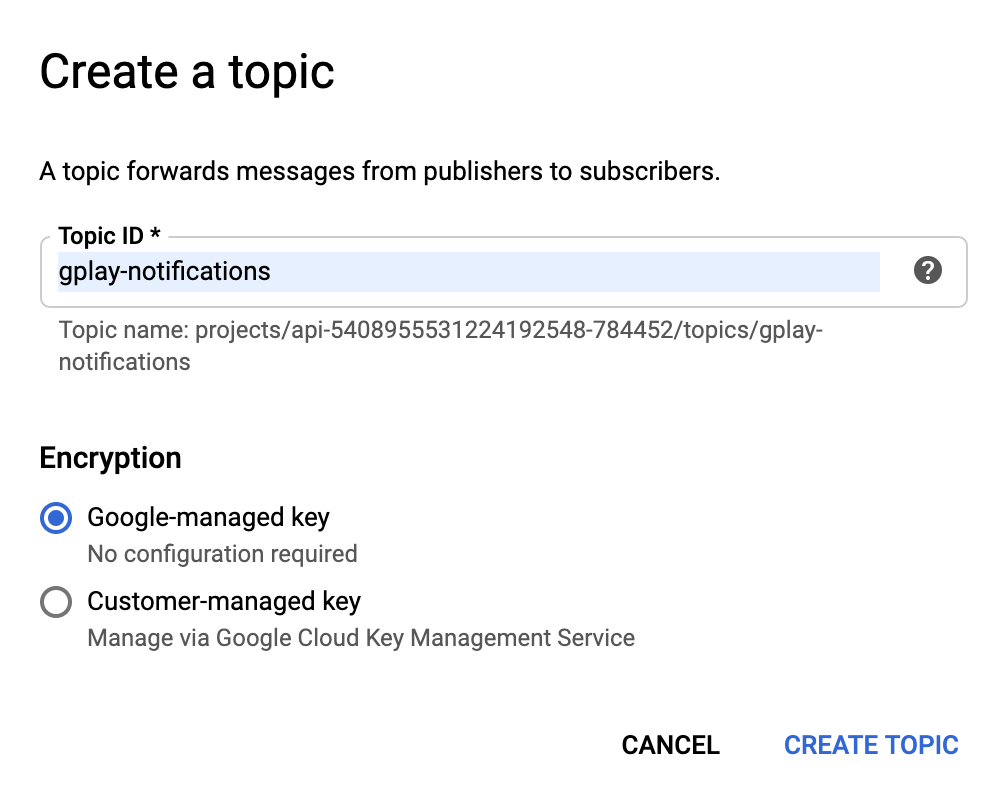Click the "Customer-managed key" option label
Viewport: 1004px width, 802px height.
[x=224, y=601]
